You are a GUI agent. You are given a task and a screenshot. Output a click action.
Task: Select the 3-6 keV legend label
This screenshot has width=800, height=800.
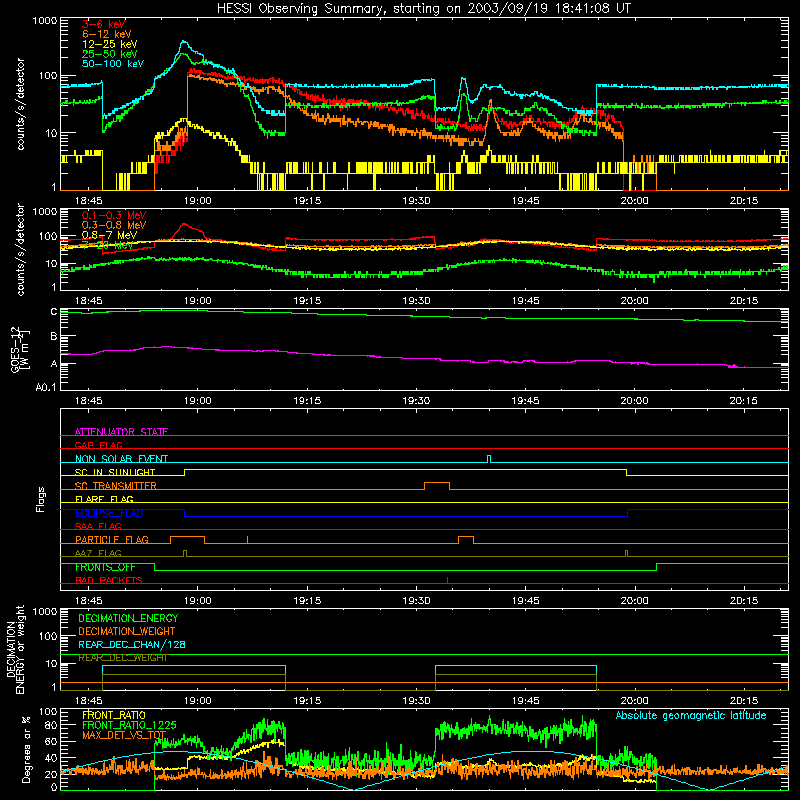[104, 24]
